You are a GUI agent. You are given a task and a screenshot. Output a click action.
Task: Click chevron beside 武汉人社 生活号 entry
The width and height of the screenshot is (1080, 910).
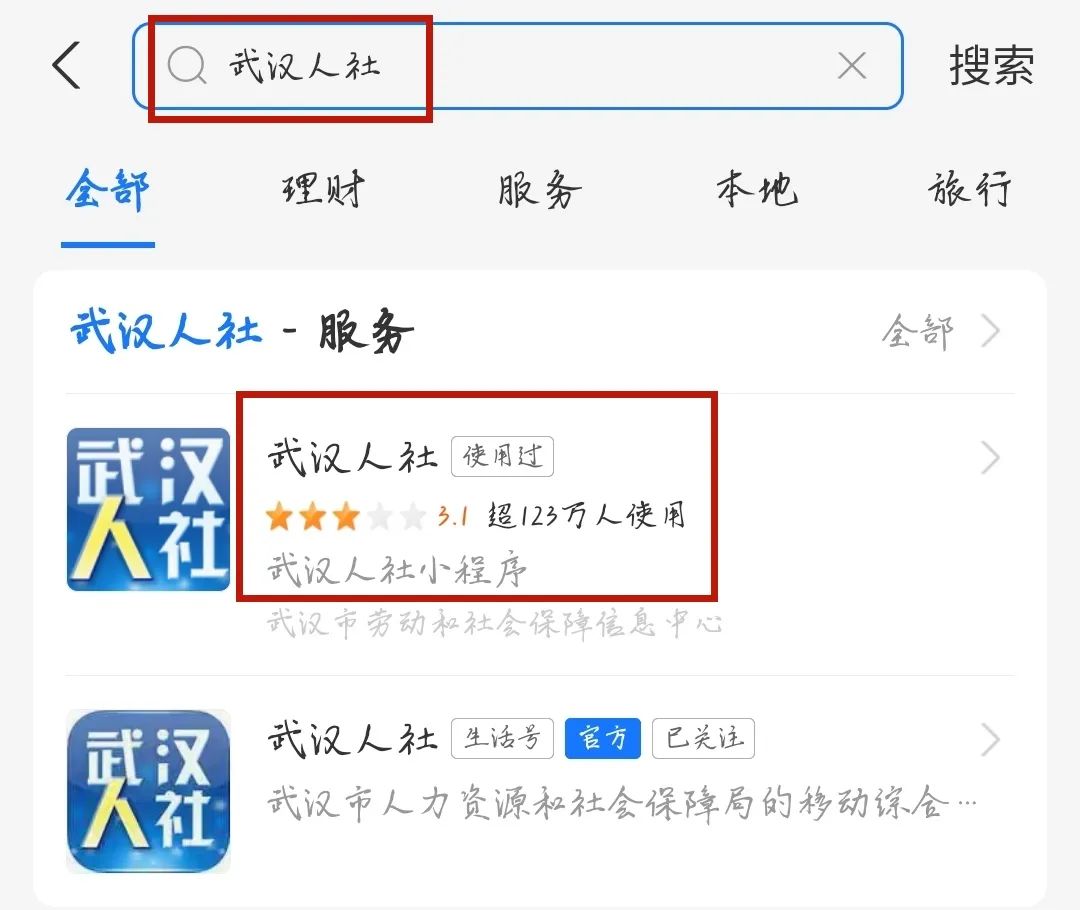[x=990, y=740]
